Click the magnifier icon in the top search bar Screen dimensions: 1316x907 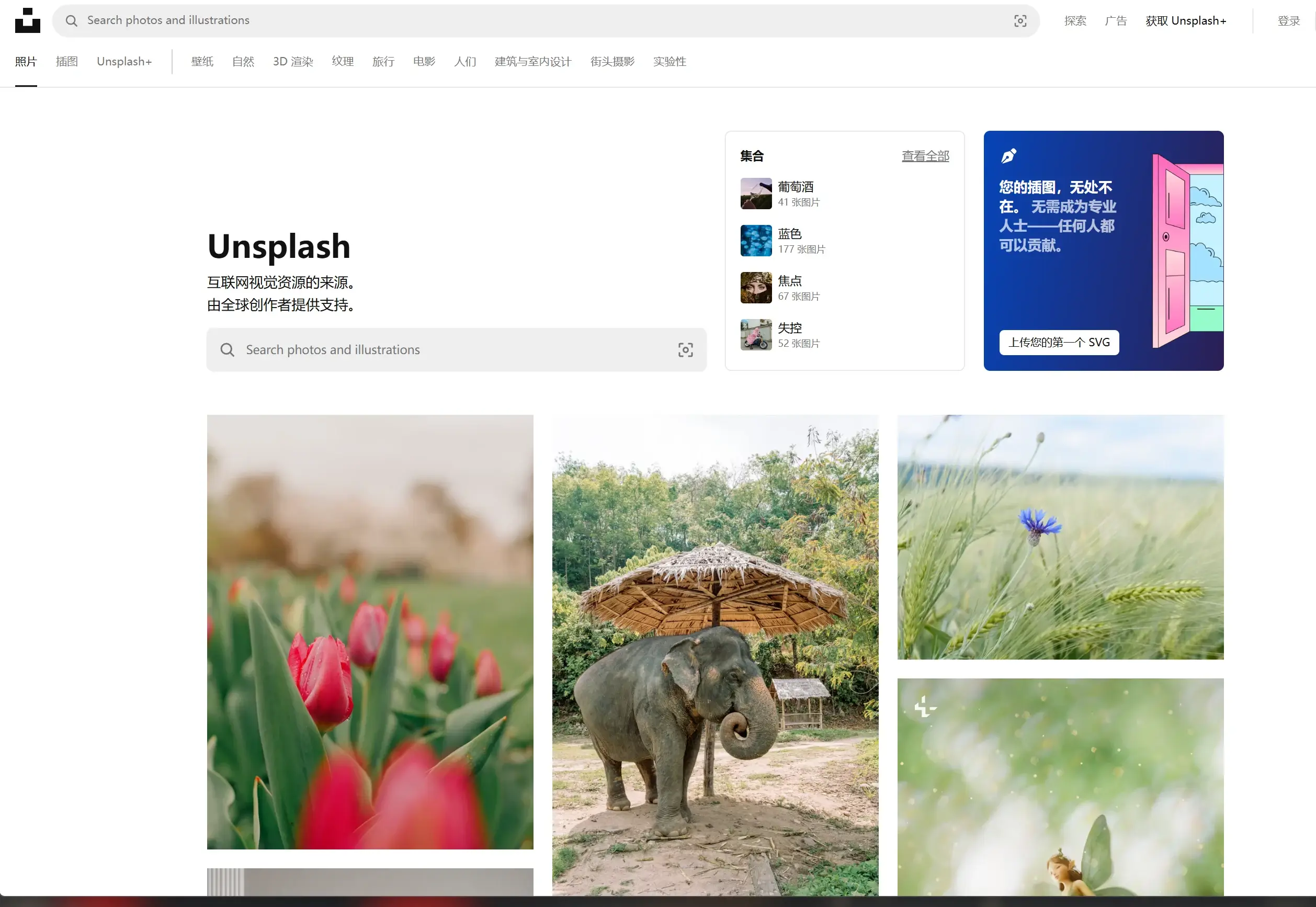(71, 20)
